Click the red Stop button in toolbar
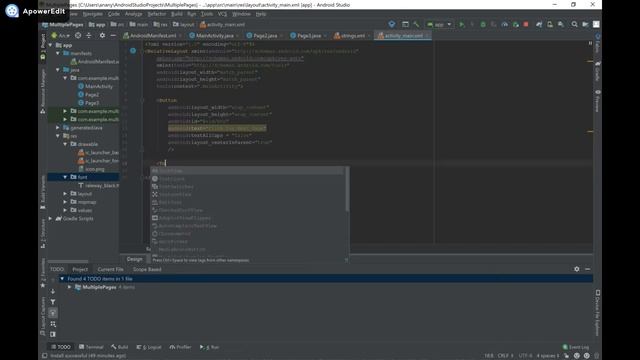The height and width of the screenshot is (360, 640). coord(526,24)
